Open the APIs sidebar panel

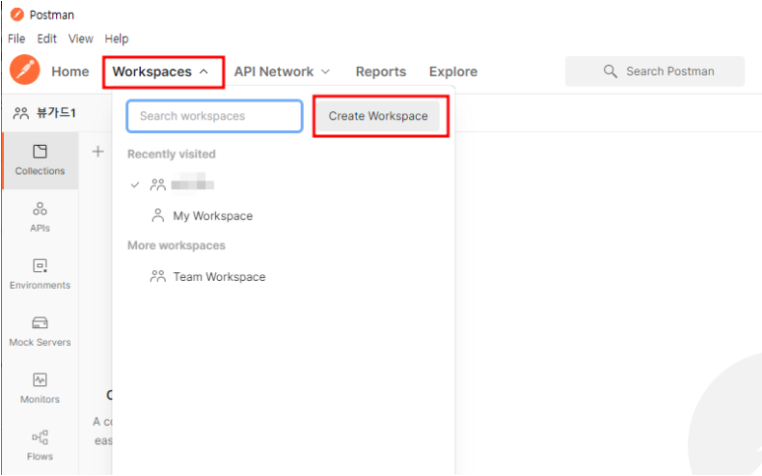40,217
